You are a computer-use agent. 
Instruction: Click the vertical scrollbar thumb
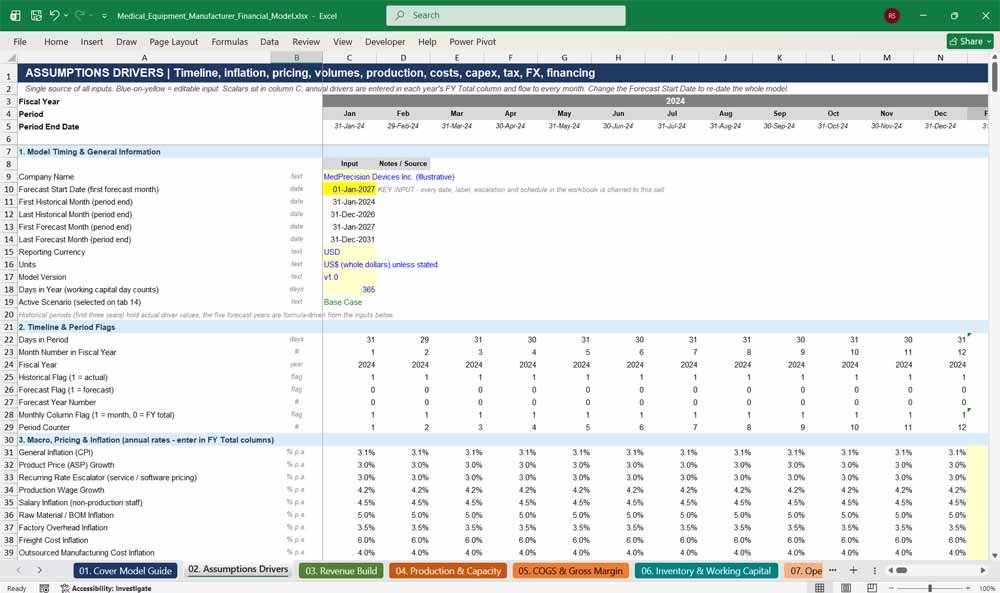994,78
